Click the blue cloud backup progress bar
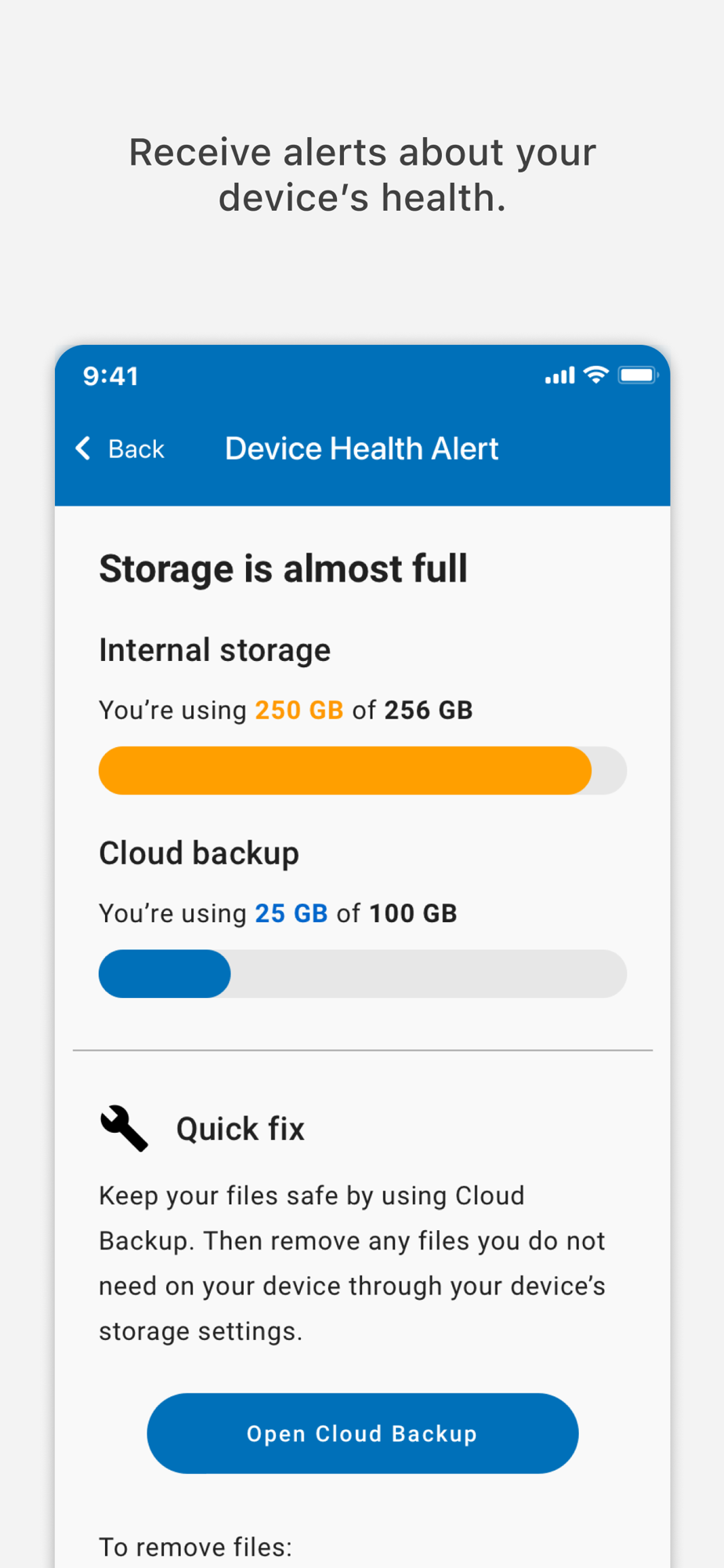Screen dimensions: 724x1568 pyautogui.click(x=165, y=974)
